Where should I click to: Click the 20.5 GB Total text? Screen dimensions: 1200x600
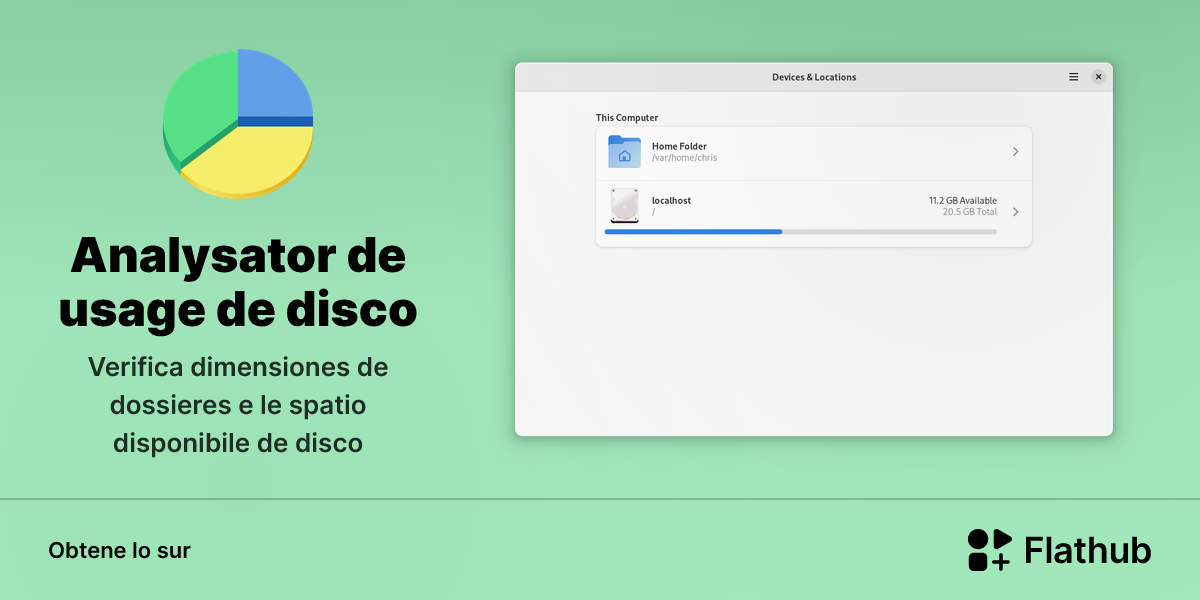pos(969,212)
